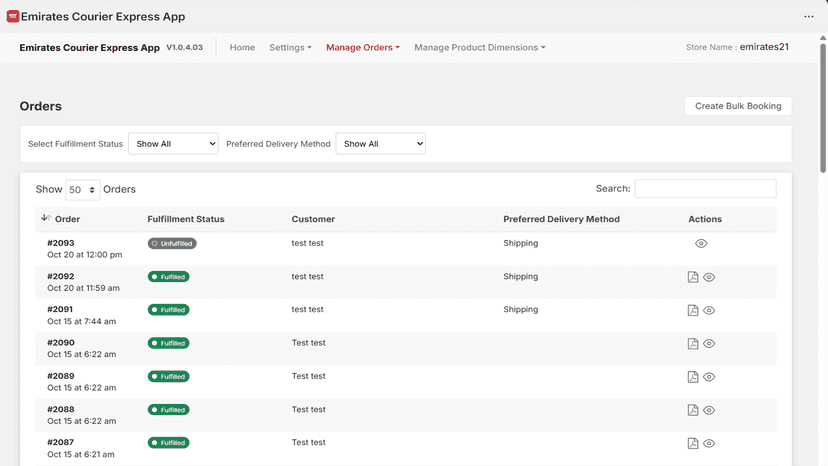828x466 pixels.
Task: Select order number #2092
Action: [61, 276]
